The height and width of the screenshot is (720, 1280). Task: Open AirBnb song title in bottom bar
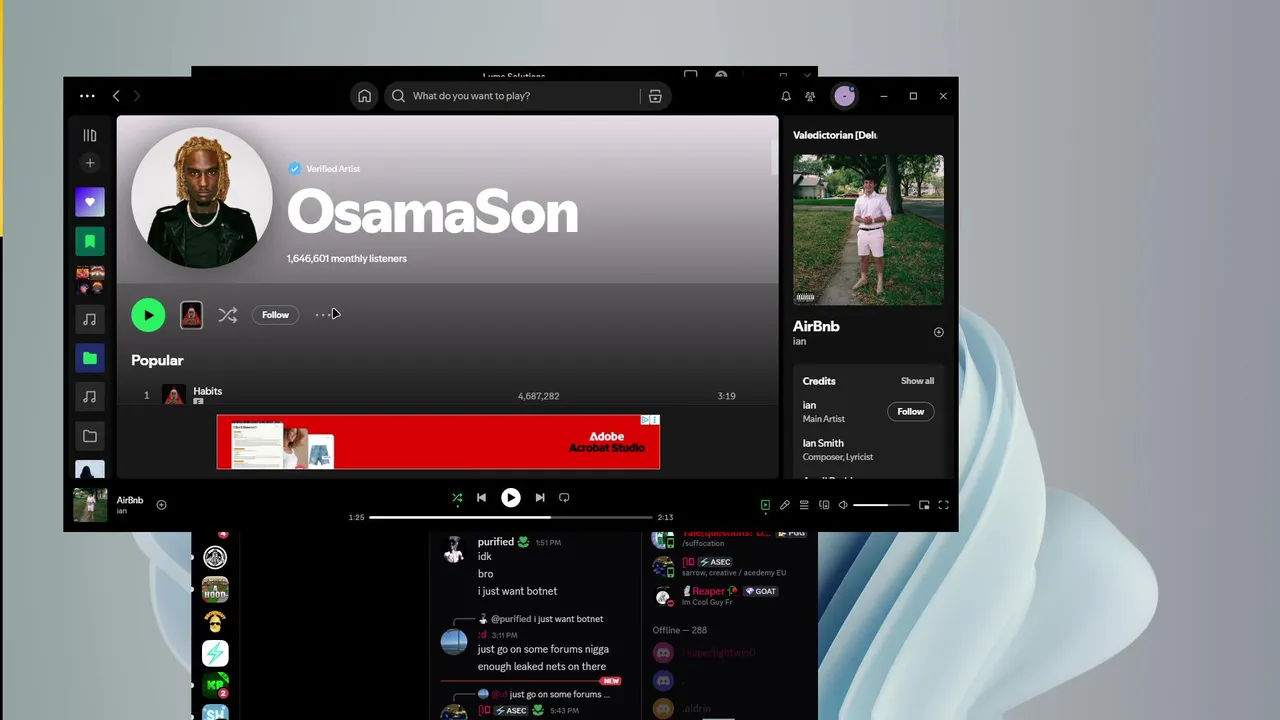tap(130, 500)
